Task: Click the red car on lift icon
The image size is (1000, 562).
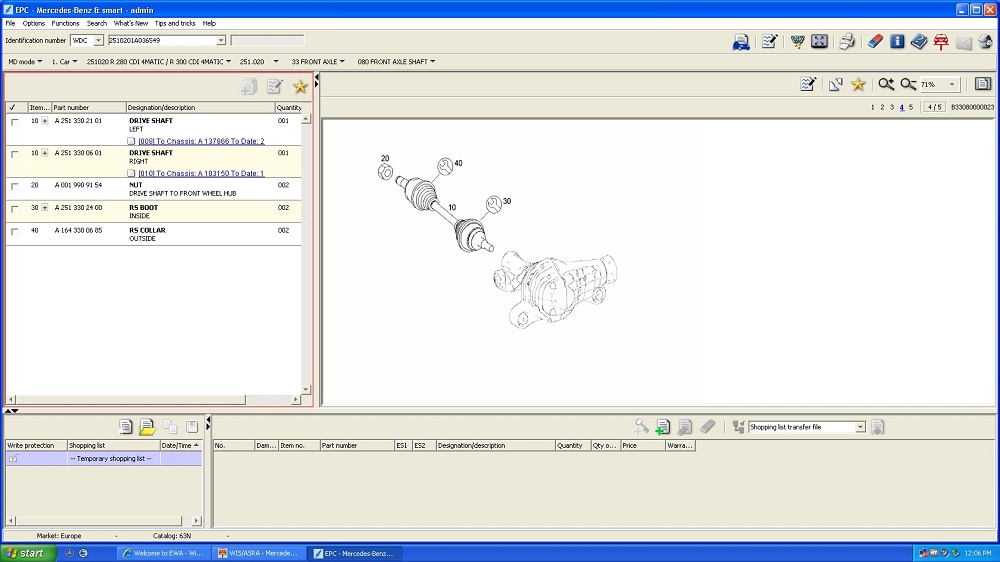Action: [x=941, y=42]
